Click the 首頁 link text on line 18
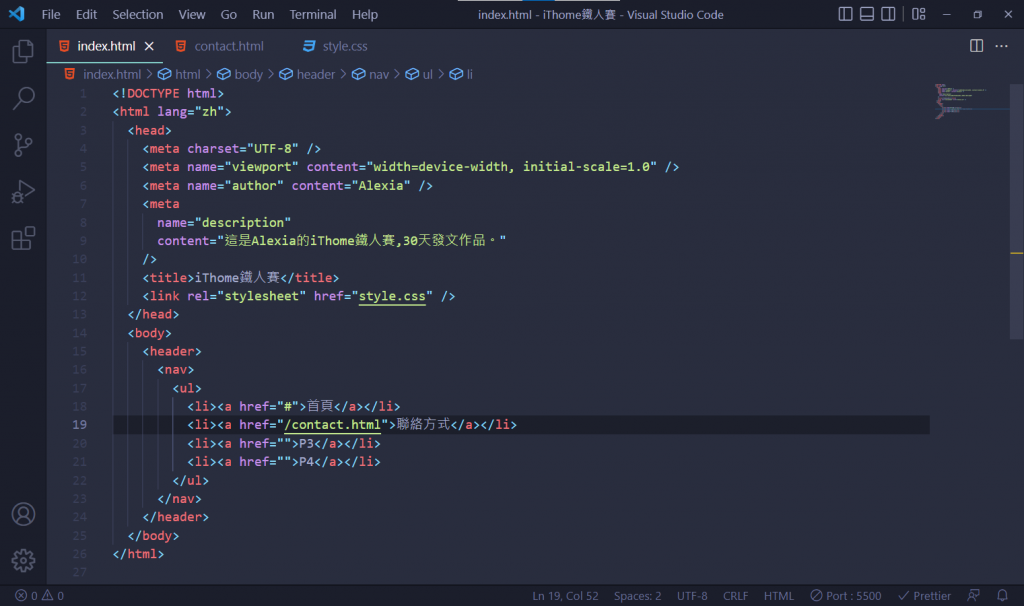The image size is (1024, 606). [320, 406]
